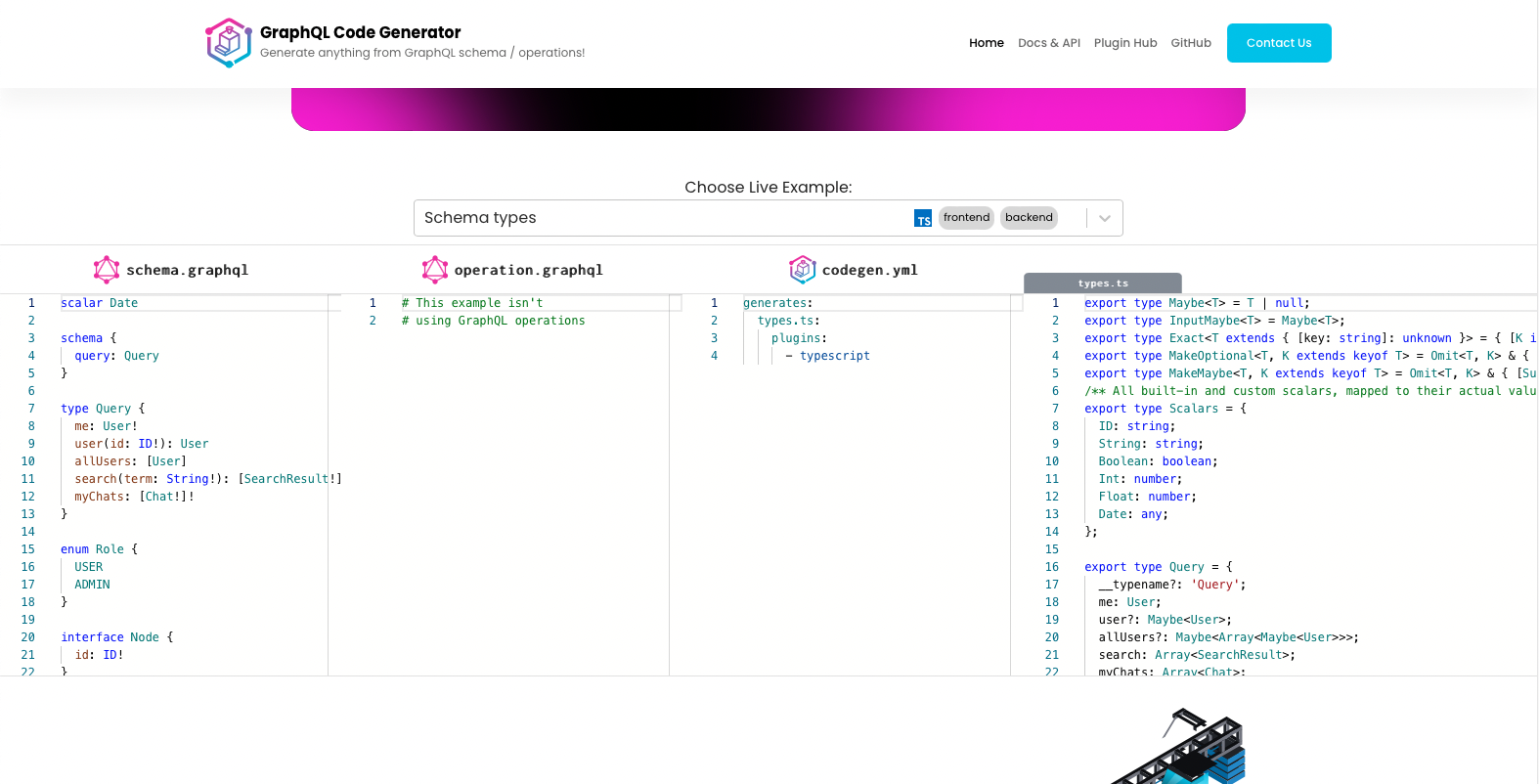This screenshot has width=1539, height=784.
Task: Click 'types.ts:' line in codegen.yml
Action: [x=789, y=321]
